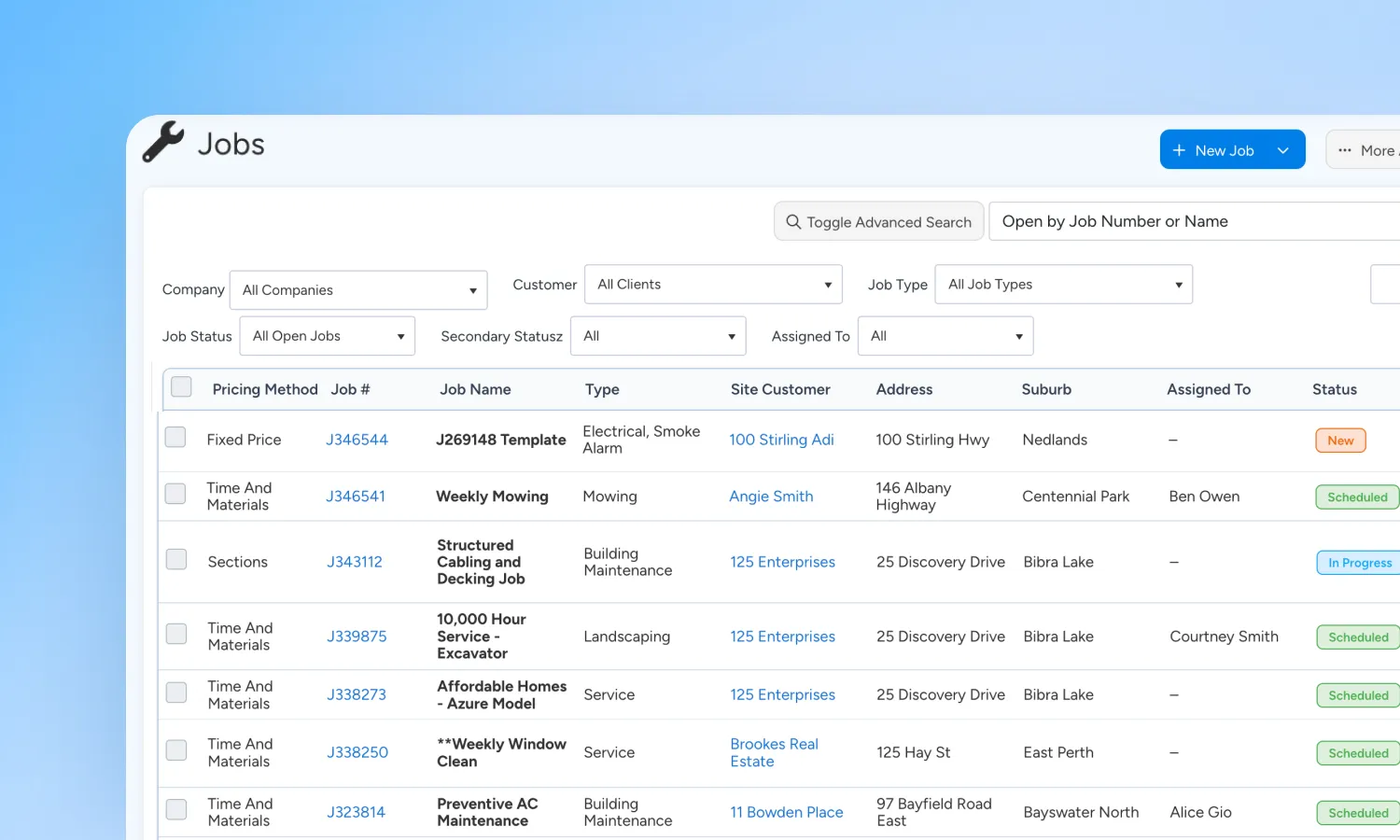Tick the checkbox for job J346544
Viewport: 1400px width, 840px height.
175,437
